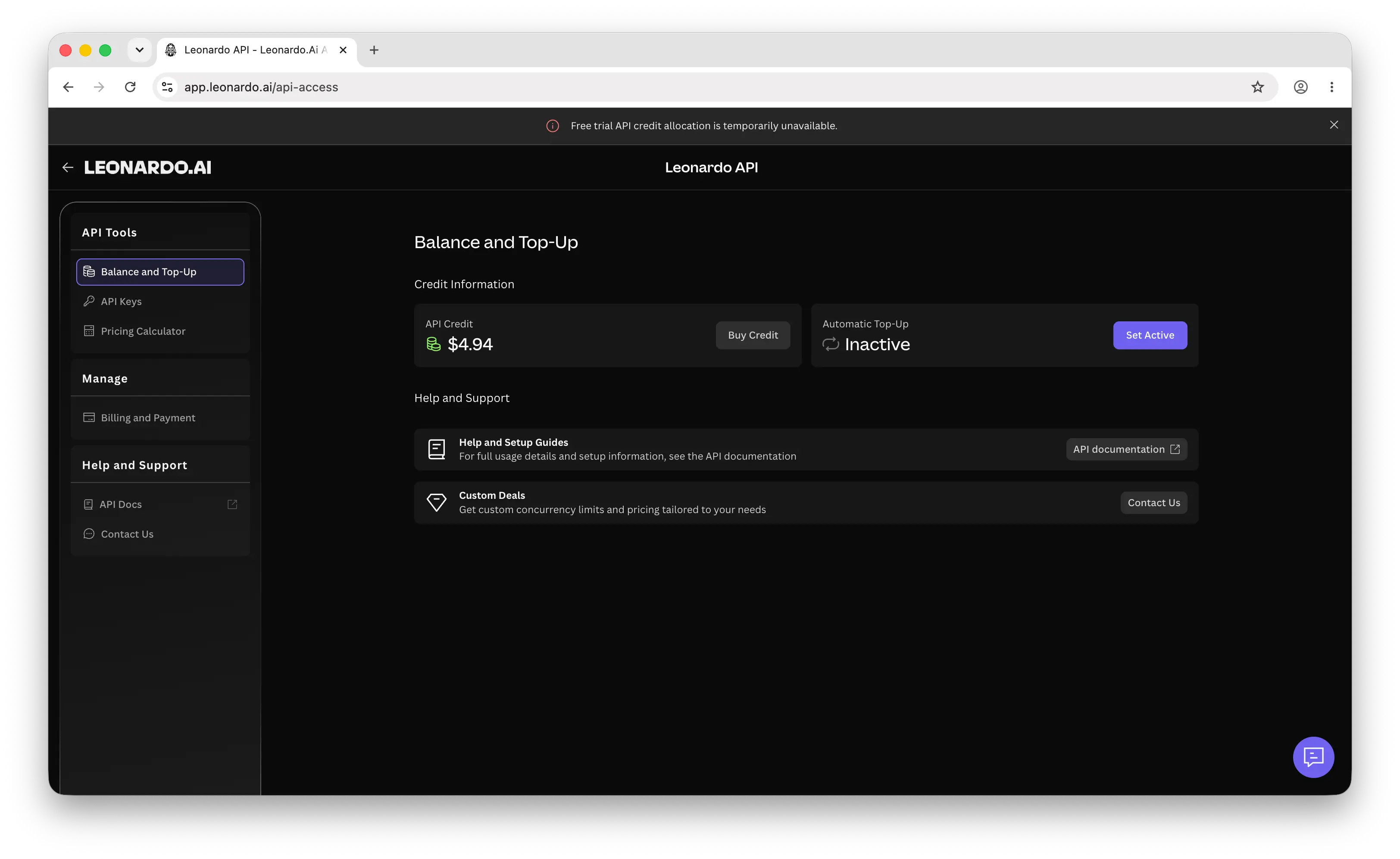Click the refresh-loop icon beside Inactive
The image size is (1400, 859).
point(831,344)
